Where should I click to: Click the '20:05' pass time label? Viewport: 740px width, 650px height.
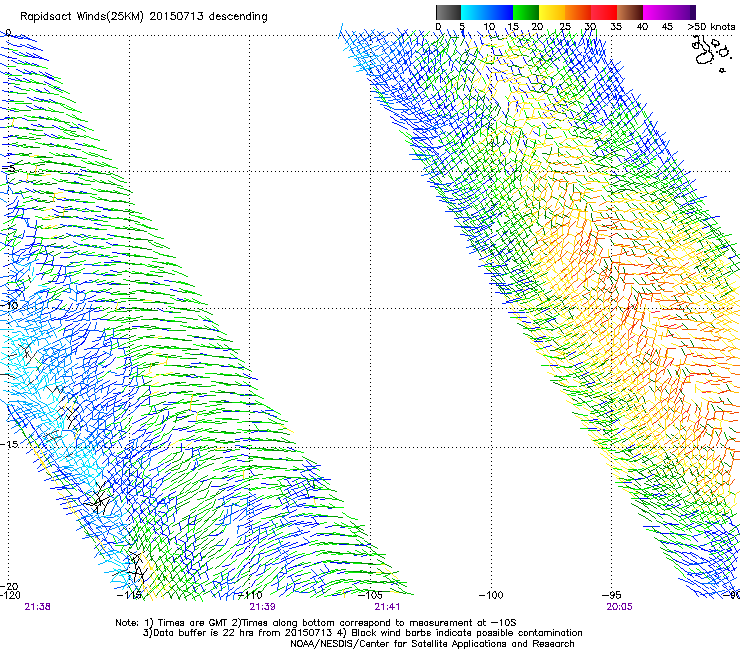619,607
